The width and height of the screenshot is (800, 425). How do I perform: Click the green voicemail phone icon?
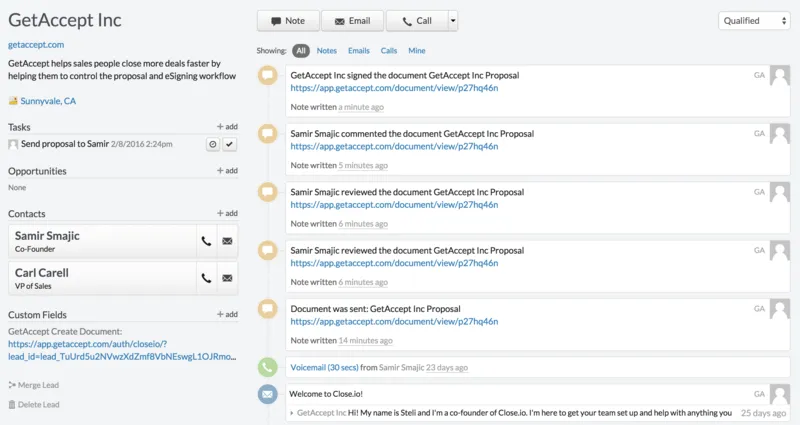(x=267, y=367)
